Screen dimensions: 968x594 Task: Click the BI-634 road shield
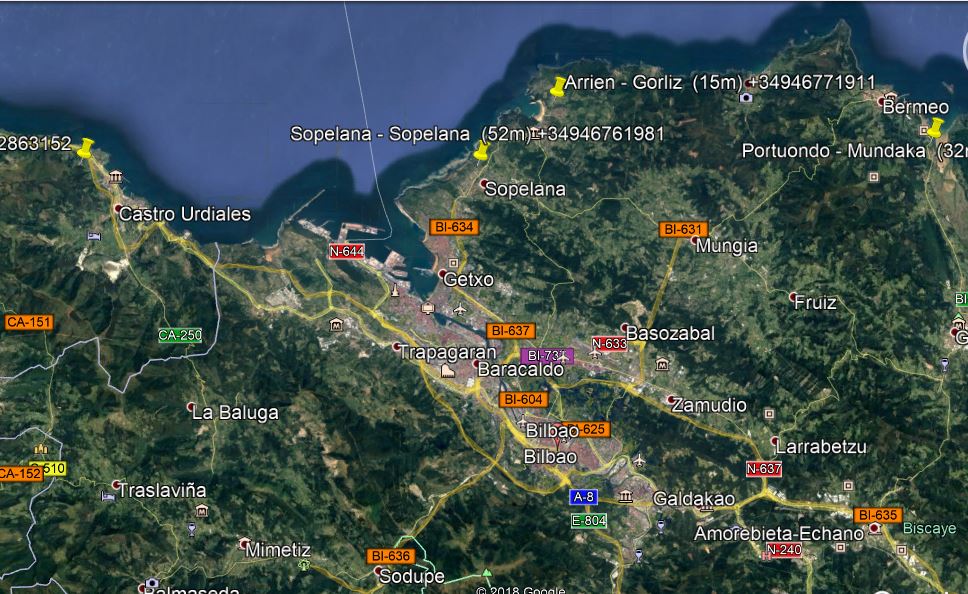pos(452,227)
